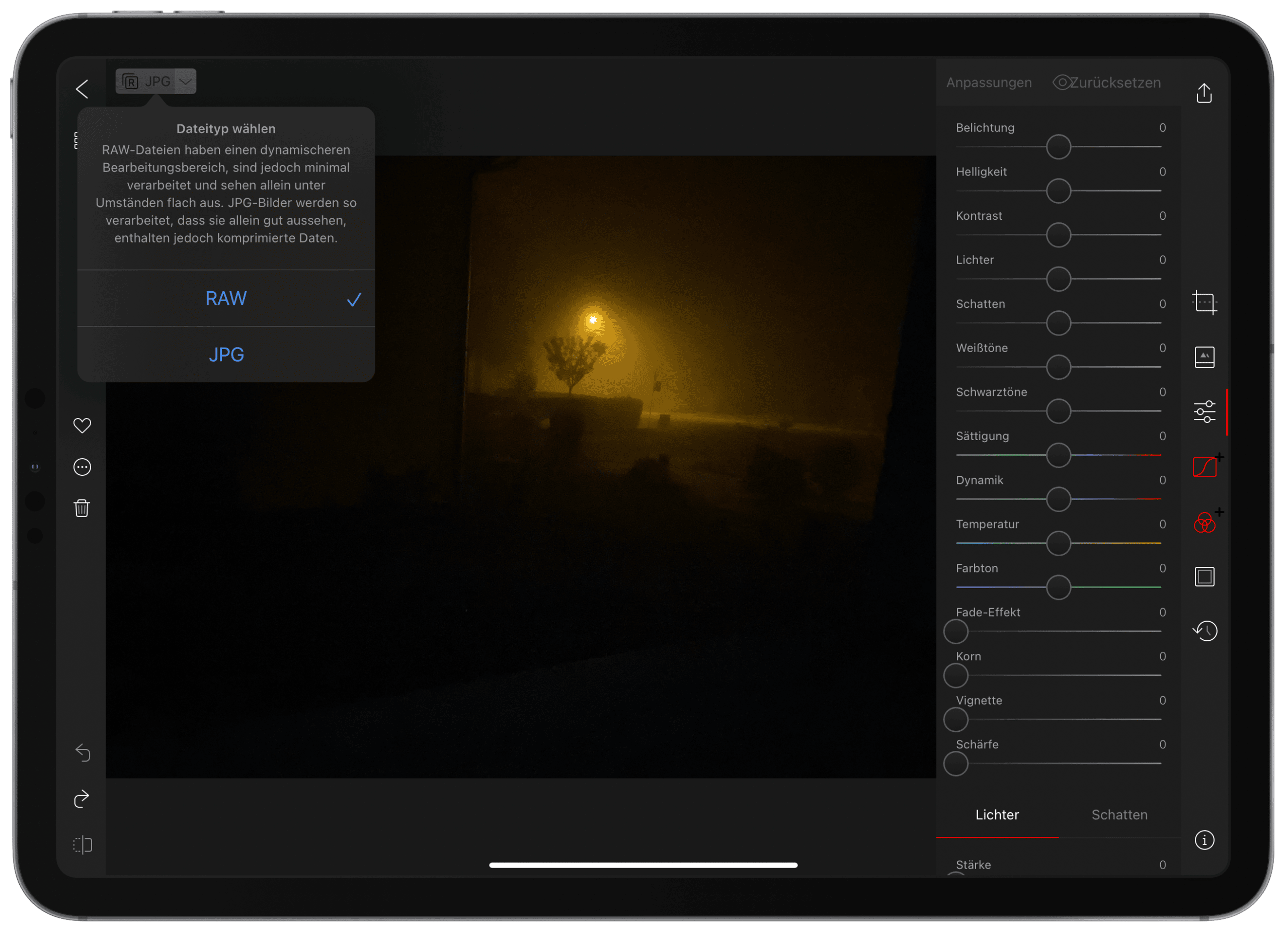Click the Farbton slider knob
The height and width of the screenshot is (934, 1288).
click(1059, 587)
